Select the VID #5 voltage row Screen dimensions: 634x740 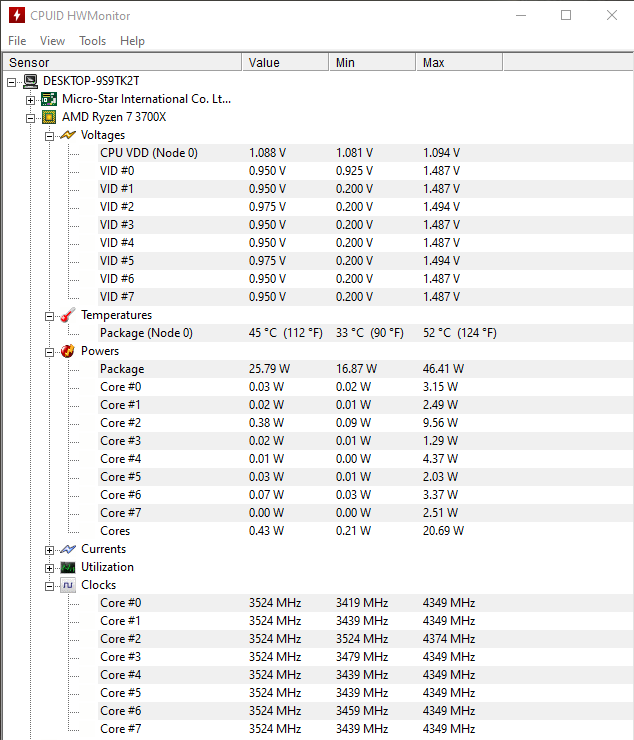click(365, 261)
